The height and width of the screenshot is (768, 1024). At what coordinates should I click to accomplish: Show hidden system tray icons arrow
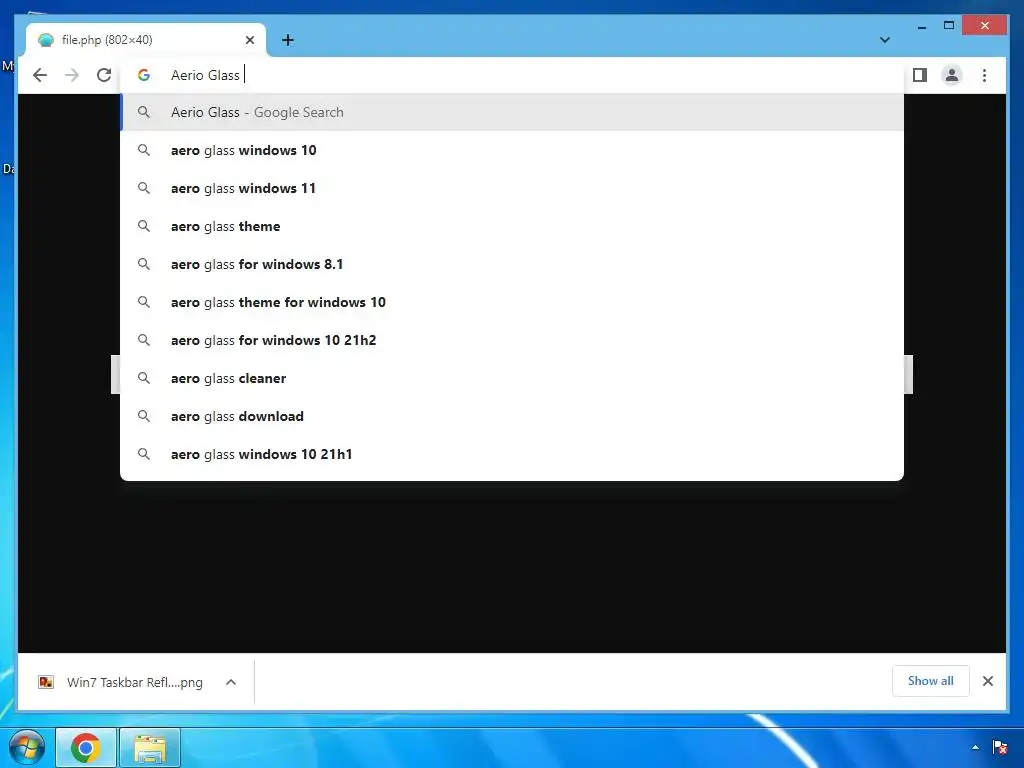(975, 748)
